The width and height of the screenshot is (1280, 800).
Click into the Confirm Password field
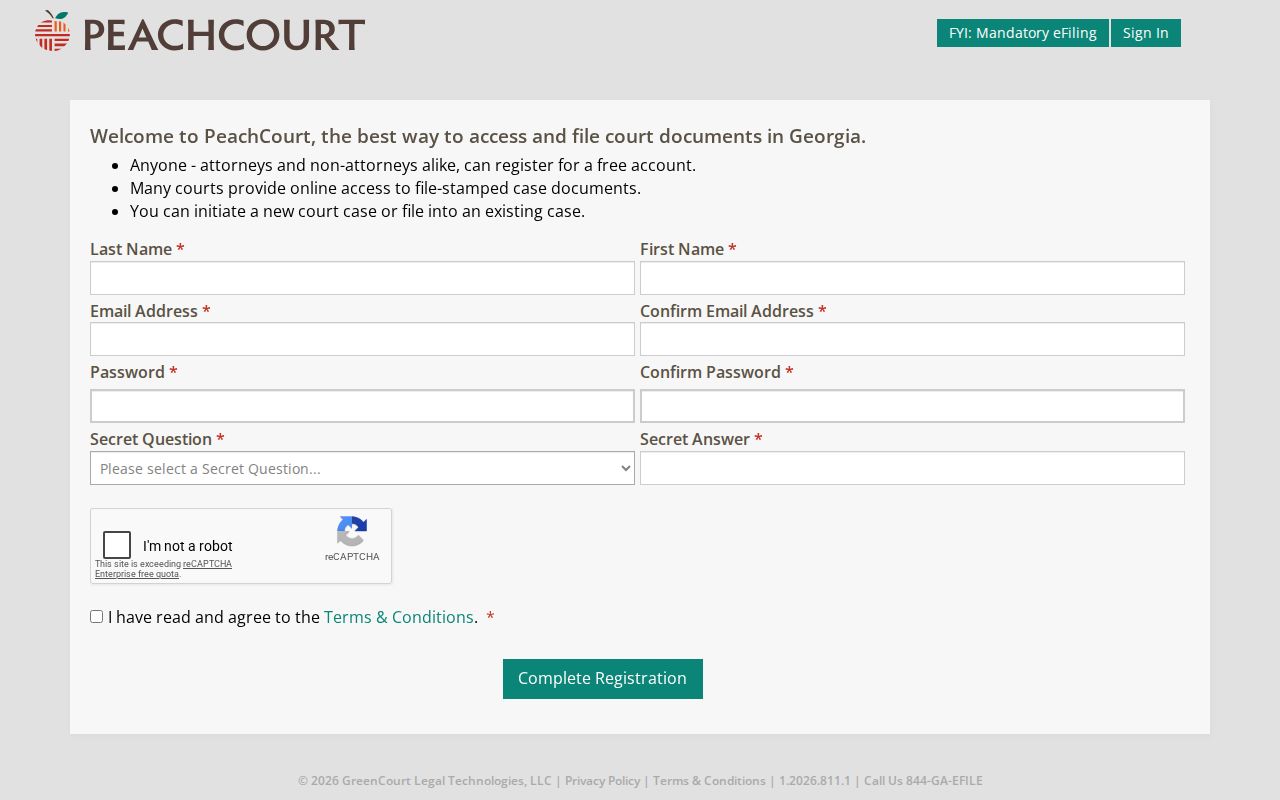click(x=912, y=406)
